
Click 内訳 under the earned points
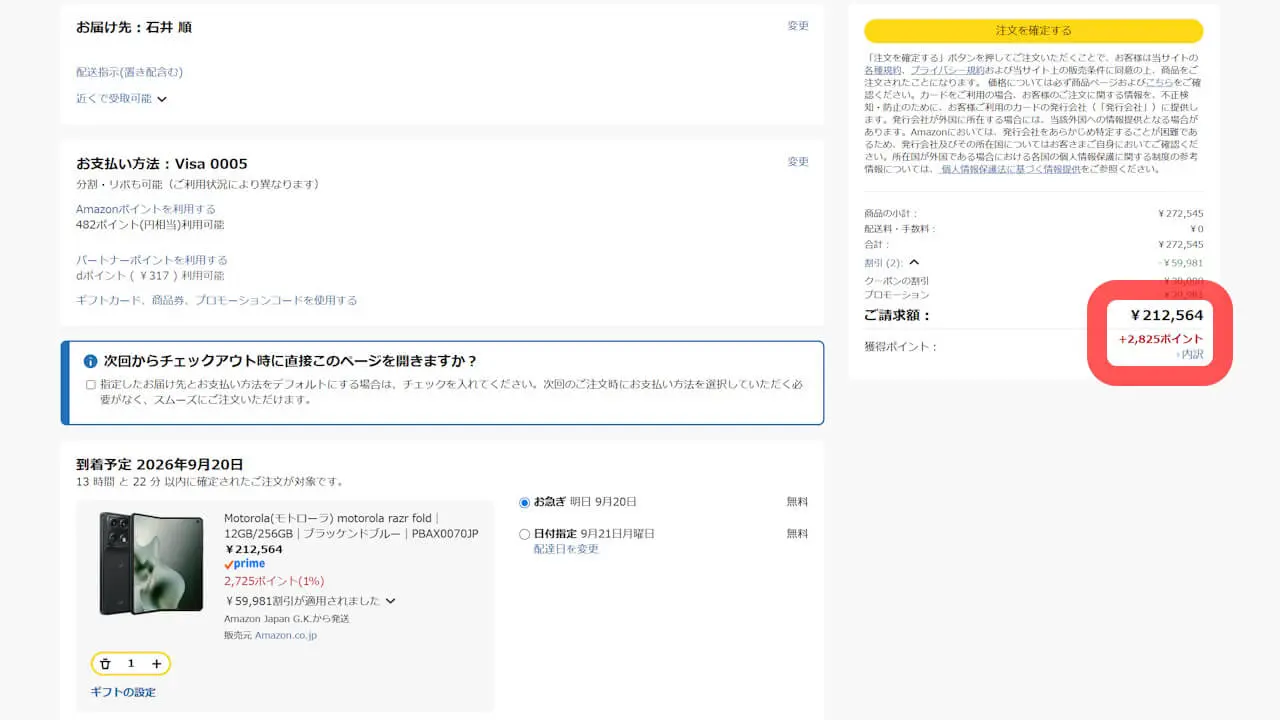(x=1190, y=354)
